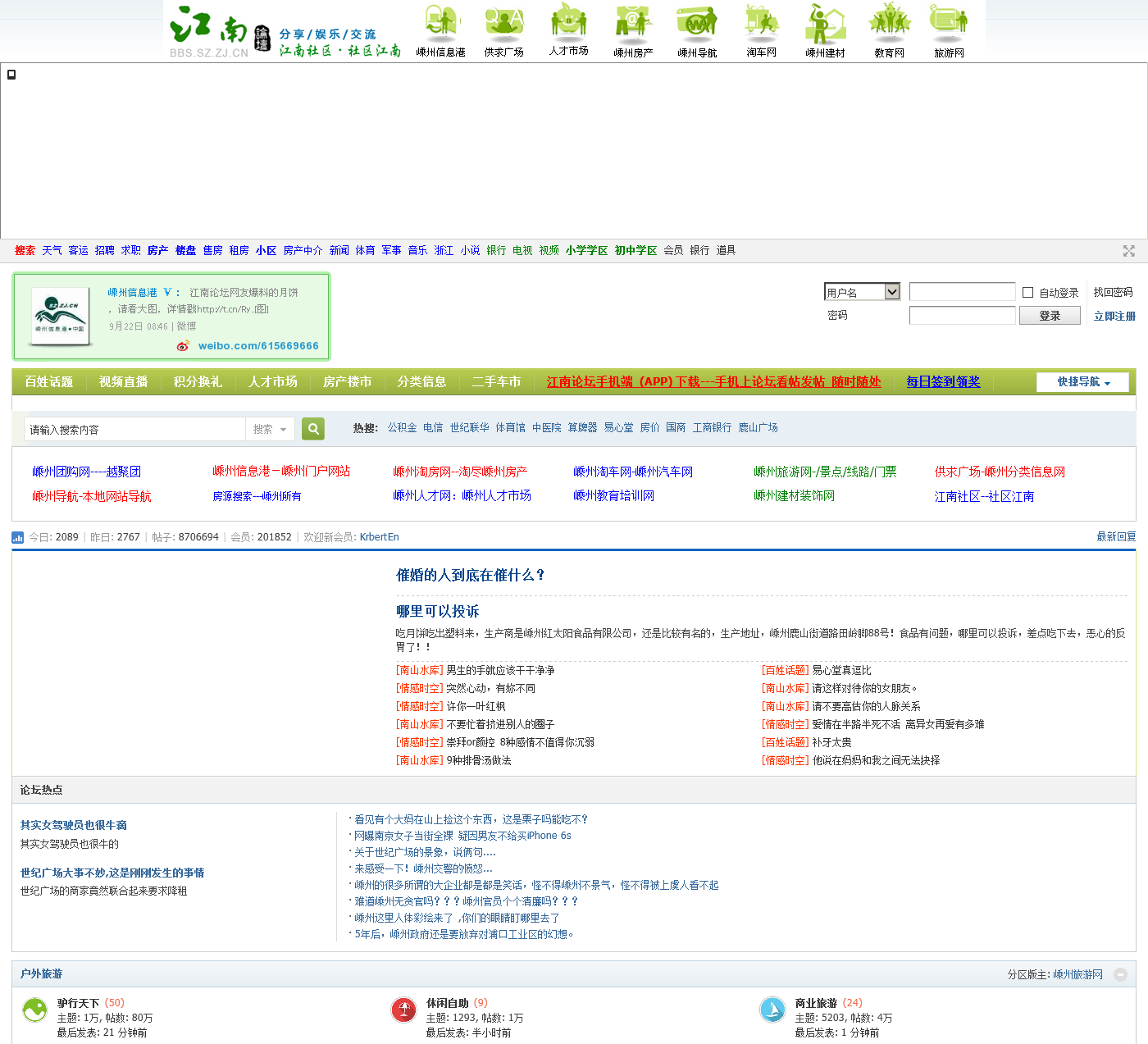The height and width of the screenshot is (1044, 1148).
Task: Click the green search magnifier button
Action: pyautogui.click(x=313, y=429)
